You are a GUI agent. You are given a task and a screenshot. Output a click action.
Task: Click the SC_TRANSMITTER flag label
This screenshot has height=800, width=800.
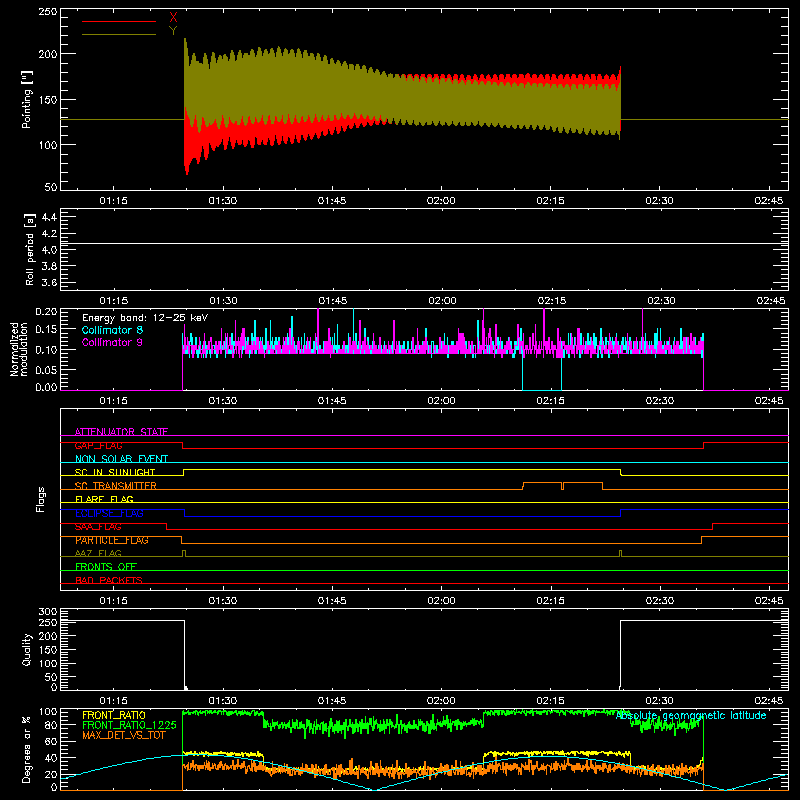(x=115, y=486)
